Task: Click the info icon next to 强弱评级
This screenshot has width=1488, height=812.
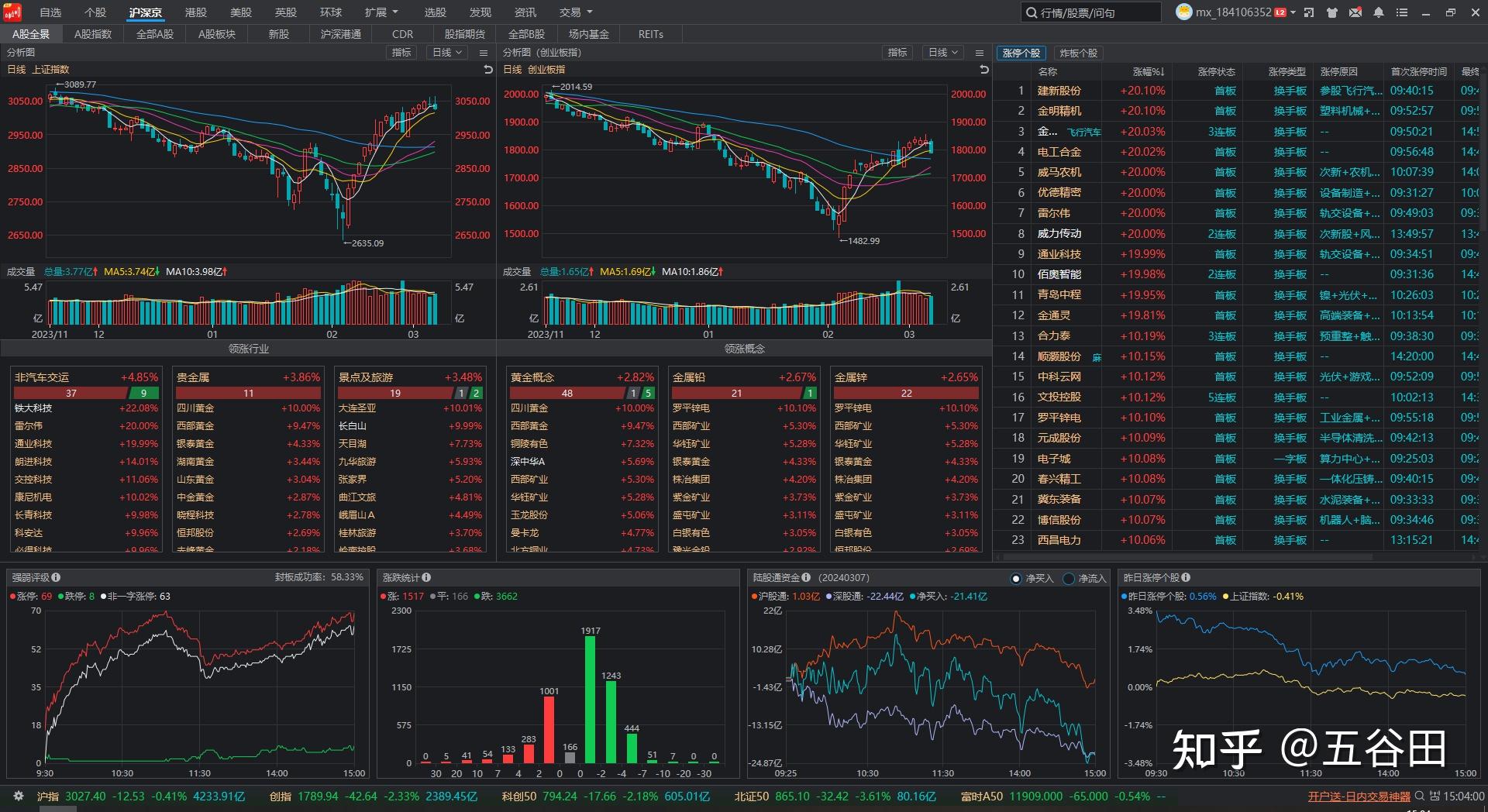Action: click(56, 577)
